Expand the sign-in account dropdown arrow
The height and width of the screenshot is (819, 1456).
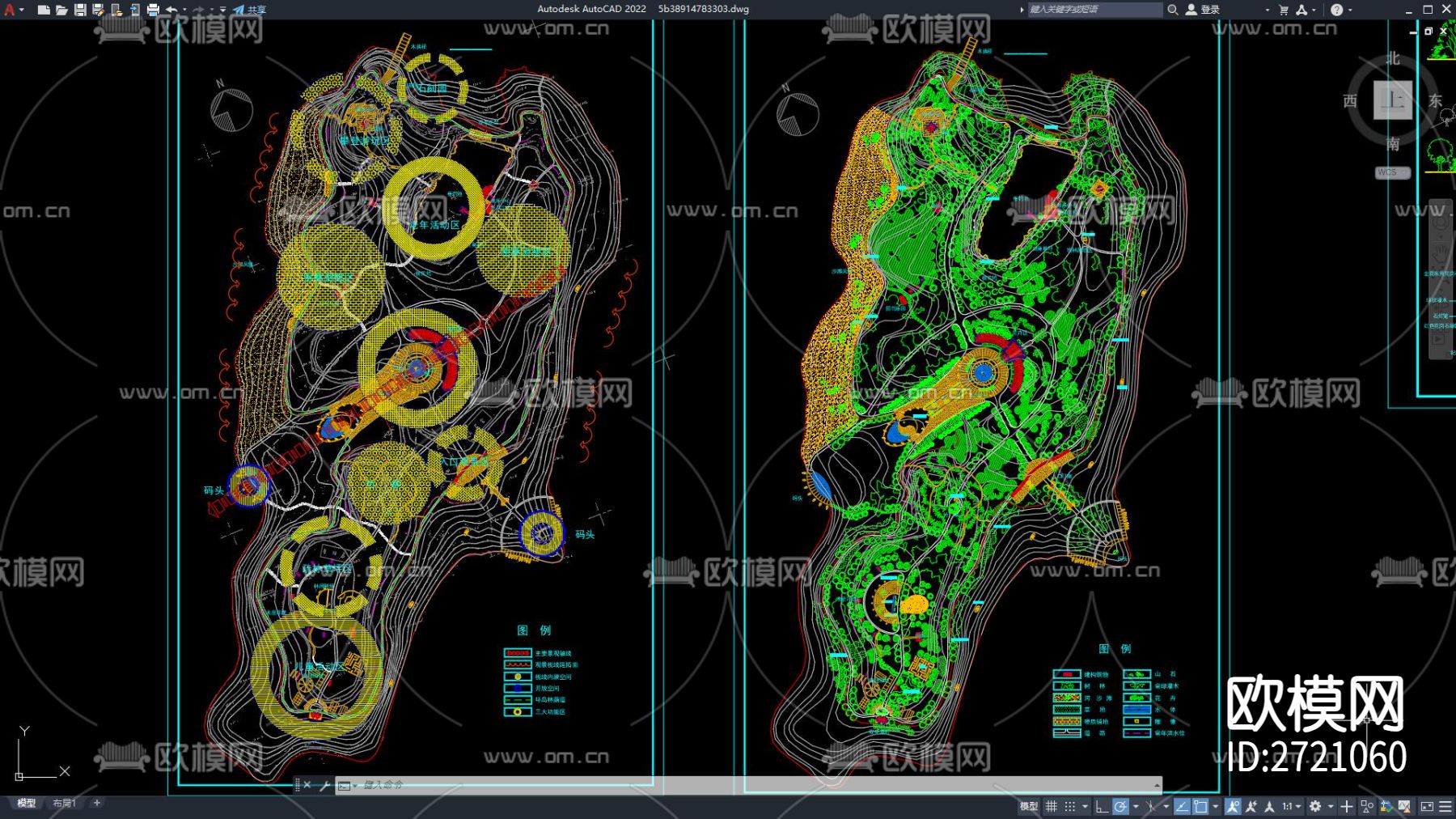point(1267,10)
